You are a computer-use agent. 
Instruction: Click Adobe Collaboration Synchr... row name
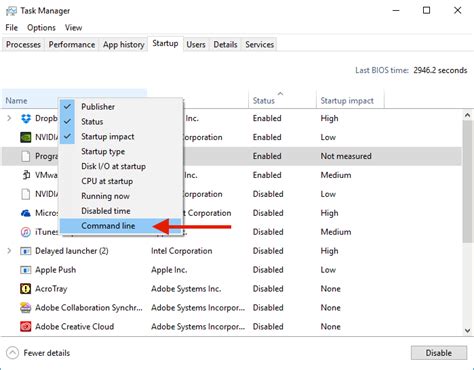click(x=89, y=308)
